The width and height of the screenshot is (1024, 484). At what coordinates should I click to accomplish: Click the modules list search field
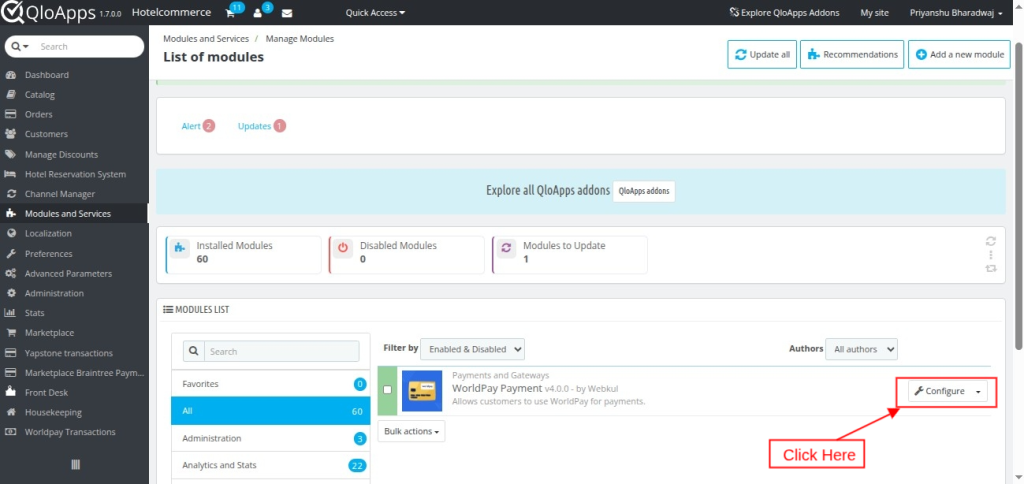point(281,351)
